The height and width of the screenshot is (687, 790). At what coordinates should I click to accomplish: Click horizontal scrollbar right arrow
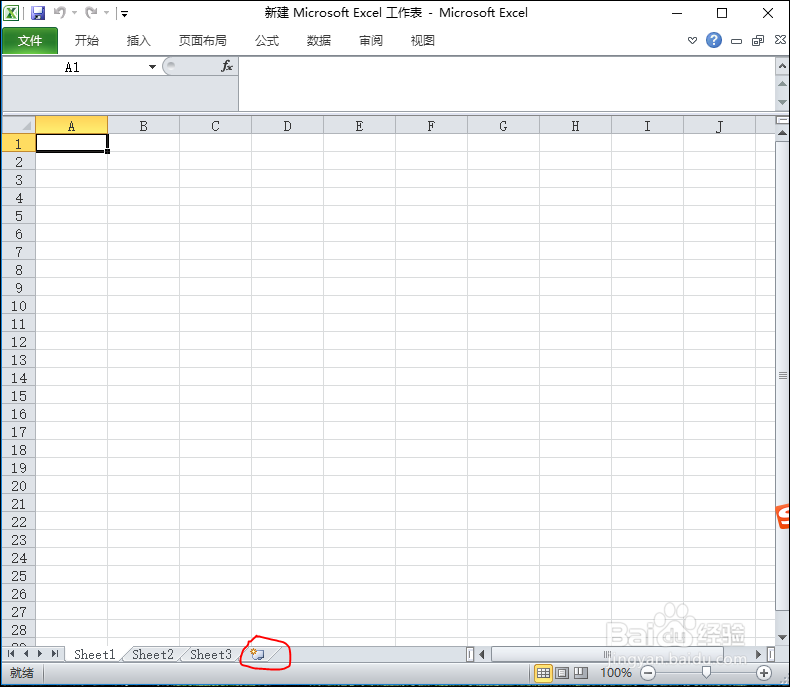[758, 654]
